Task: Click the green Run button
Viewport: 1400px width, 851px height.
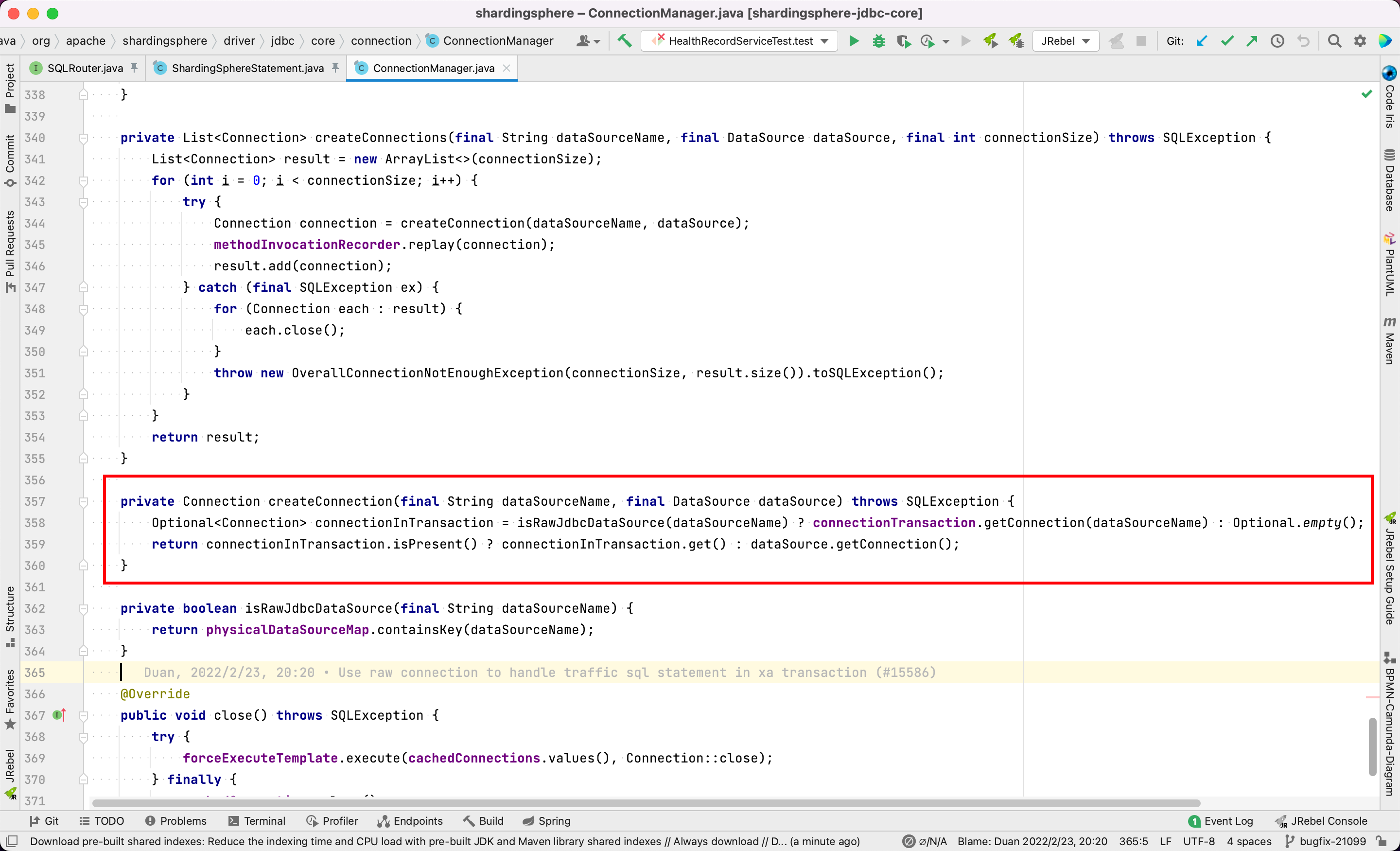Action: click(x=854, y=41)
